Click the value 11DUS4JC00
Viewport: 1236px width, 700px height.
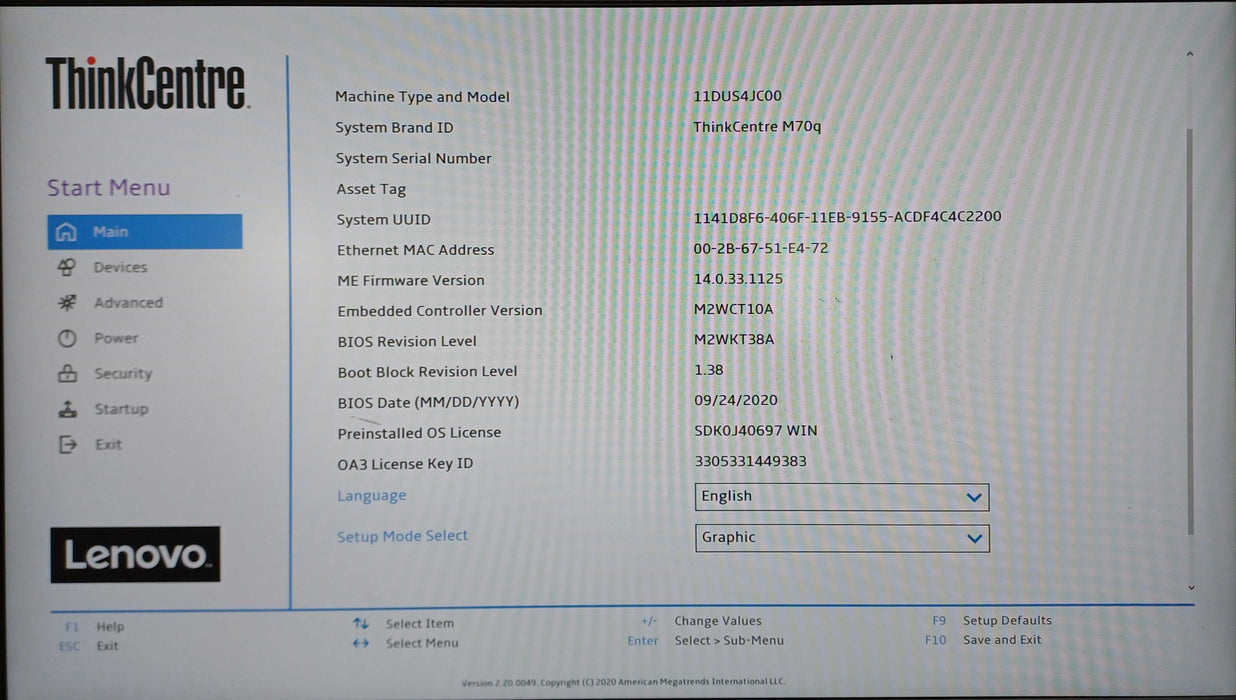point(738,97)
